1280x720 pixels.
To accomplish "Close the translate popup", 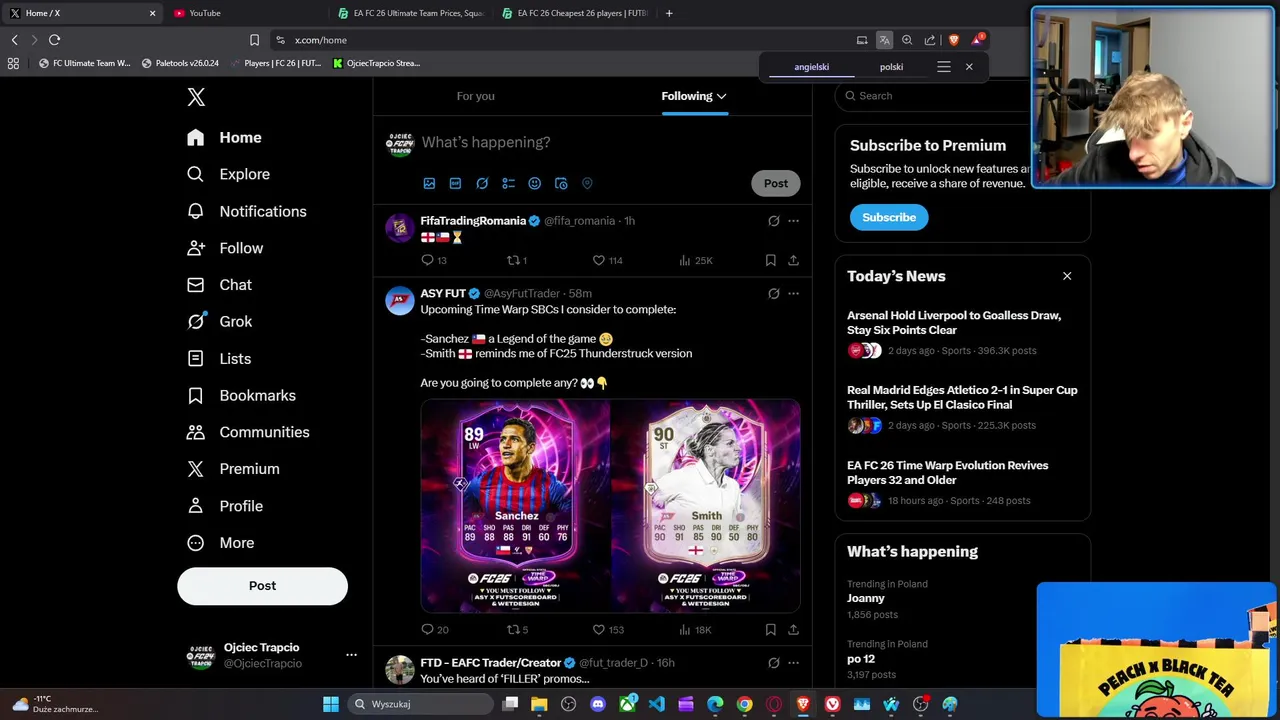I will pyautogui.click(x=969, y=67).
